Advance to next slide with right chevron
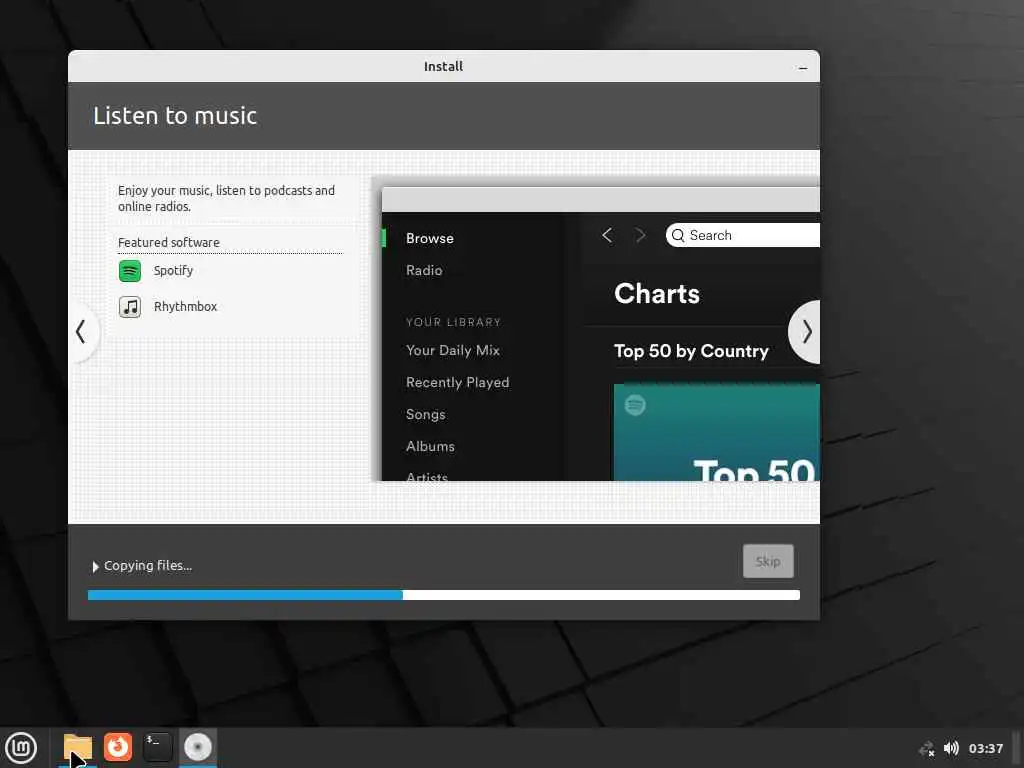Image resolution: width=1024 pixels, height=768 pixels. 806,332
